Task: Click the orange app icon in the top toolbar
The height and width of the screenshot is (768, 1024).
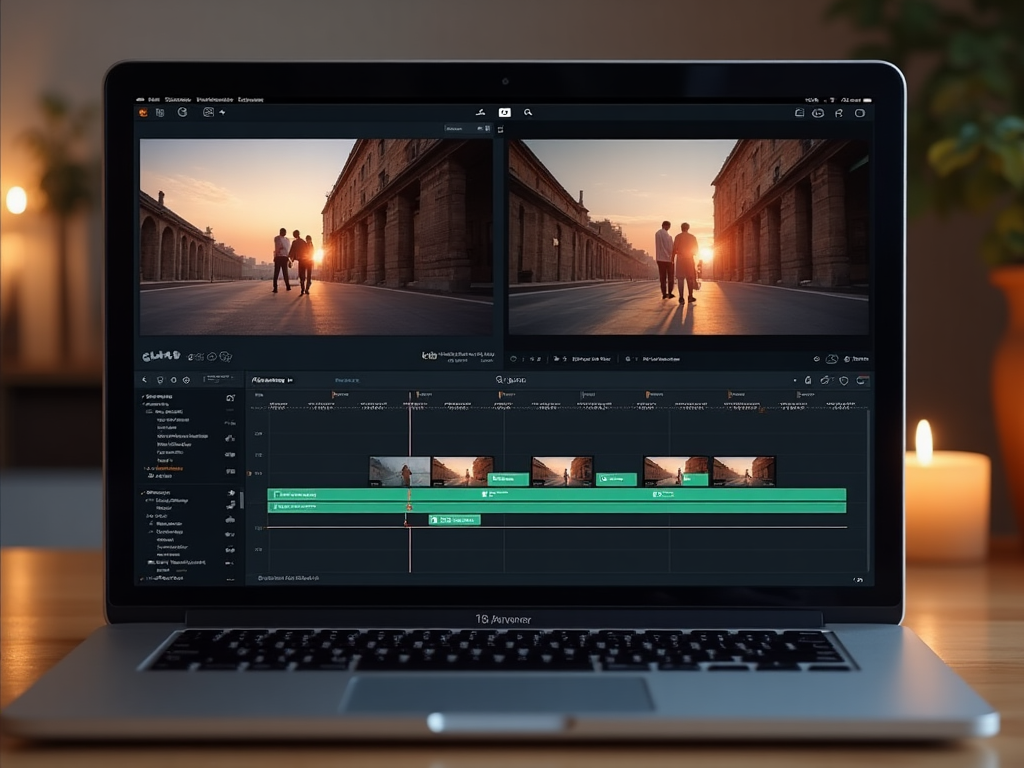Action: click(x=143, y=113)
